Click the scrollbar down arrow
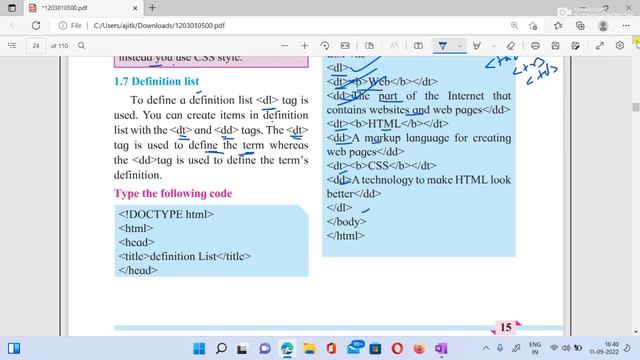The image size is (640, 360). [x=636, y=332]
